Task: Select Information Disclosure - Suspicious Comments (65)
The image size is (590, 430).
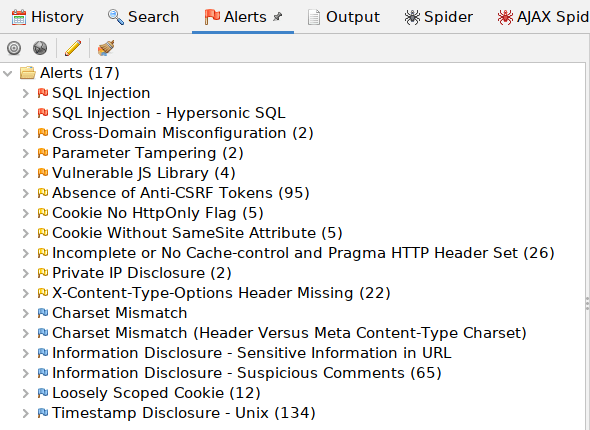Action: [x=247, y=373]
